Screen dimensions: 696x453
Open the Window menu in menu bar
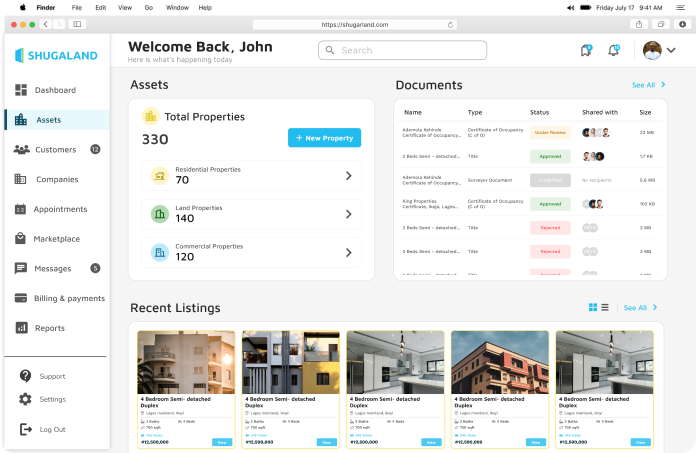click(177, 8)
